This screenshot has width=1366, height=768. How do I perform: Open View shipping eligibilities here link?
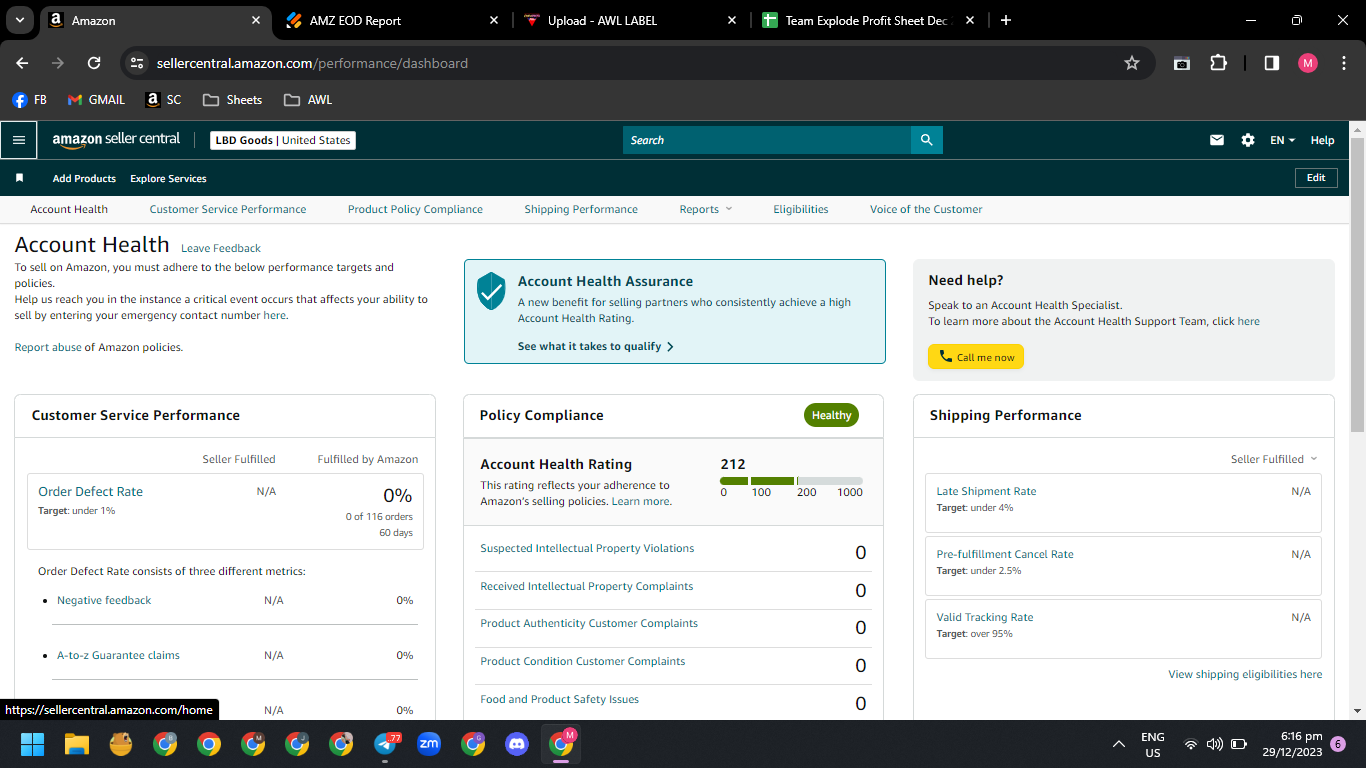(x=1245, y=674)
